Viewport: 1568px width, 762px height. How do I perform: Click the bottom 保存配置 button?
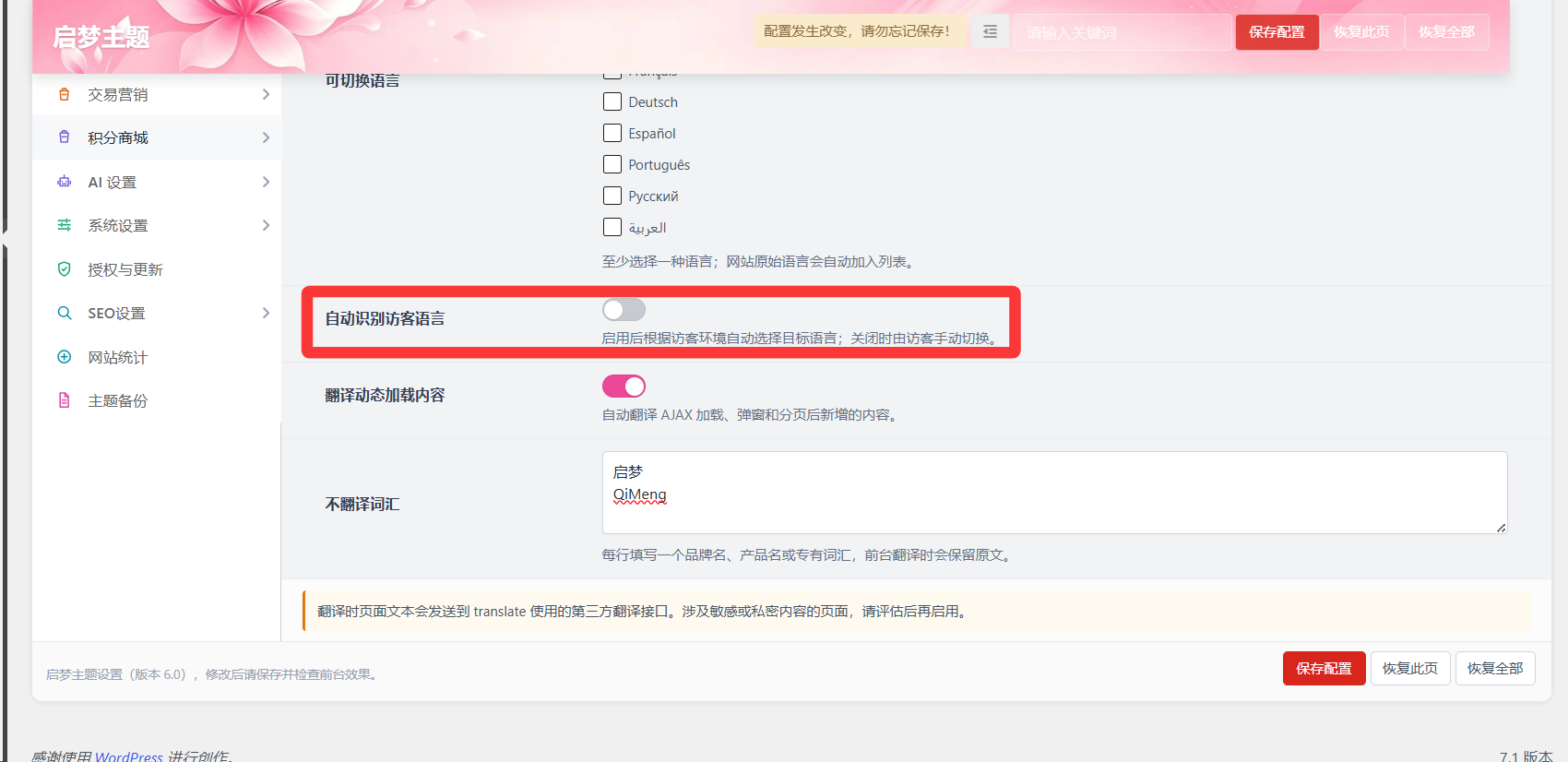[1324, 669]
